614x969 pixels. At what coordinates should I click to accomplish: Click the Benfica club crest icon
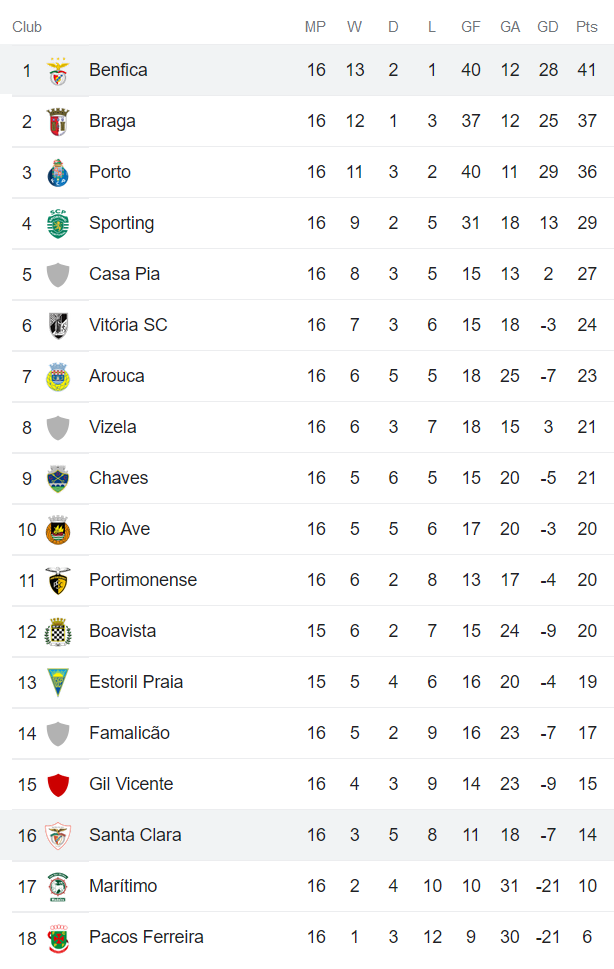(58, 71)
